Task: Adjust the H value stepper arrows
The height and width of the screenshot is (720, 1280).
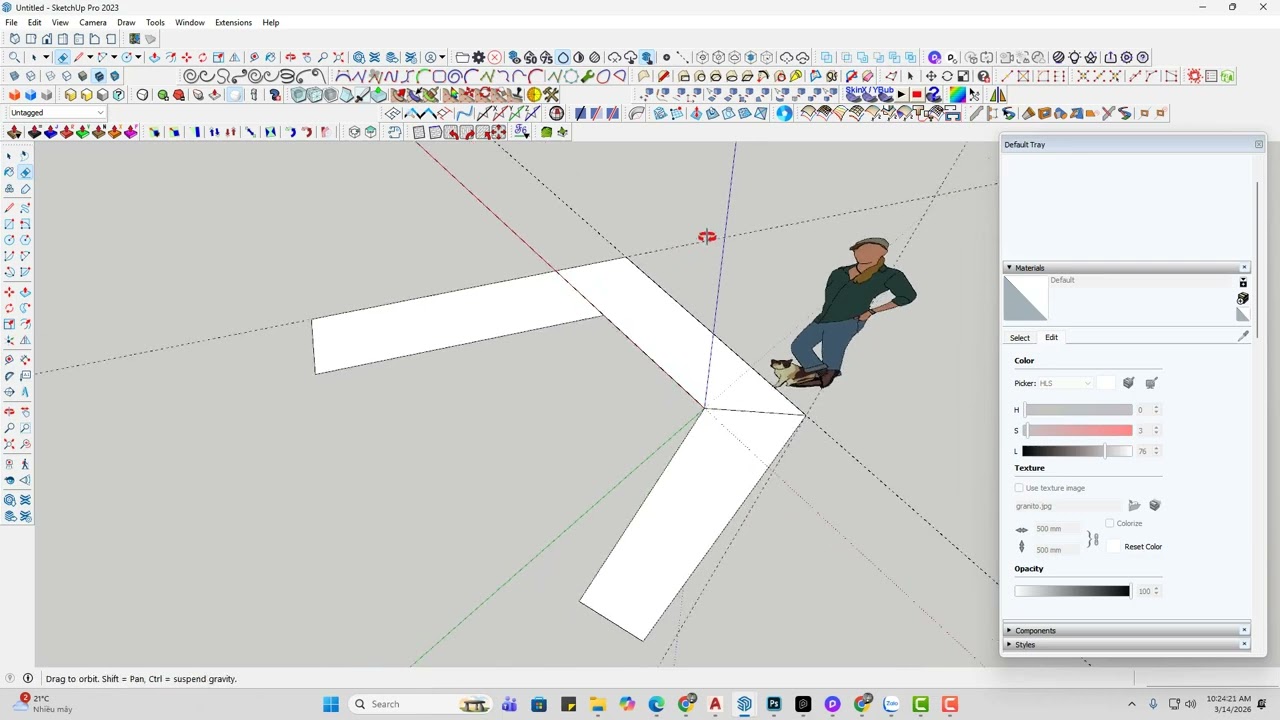Action: (x=1156, y=409)
